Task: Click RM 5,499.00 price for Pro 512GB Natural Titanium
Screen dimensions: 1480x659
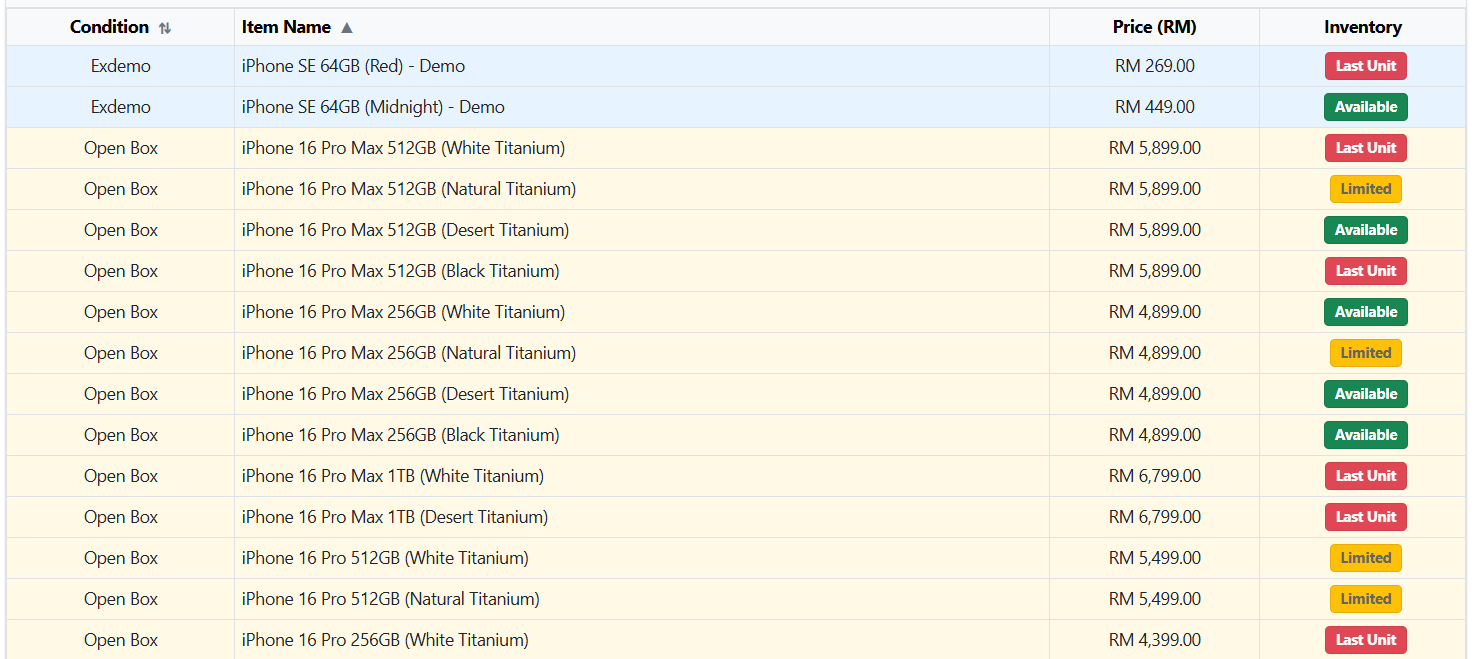Action: 1155,599
